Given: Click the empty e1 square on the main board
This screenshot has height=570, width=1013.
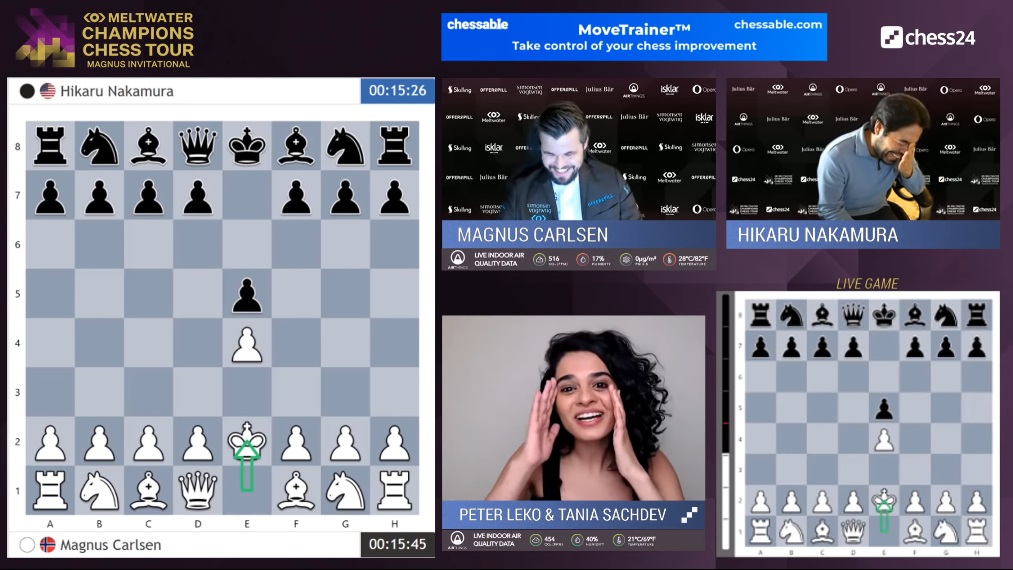Looking at the screenshot, I should [247, 491].
